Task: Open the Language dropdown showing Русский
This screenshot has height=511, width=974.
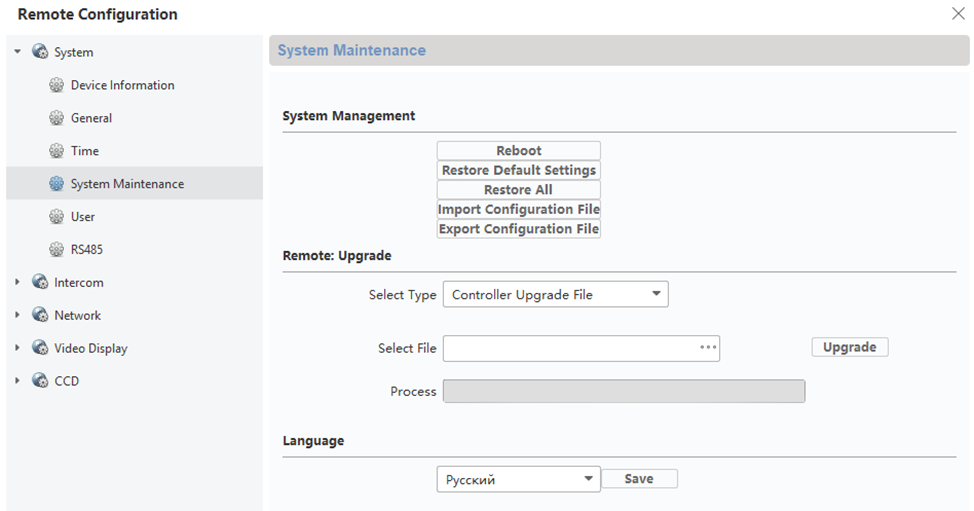Action: 518,479
